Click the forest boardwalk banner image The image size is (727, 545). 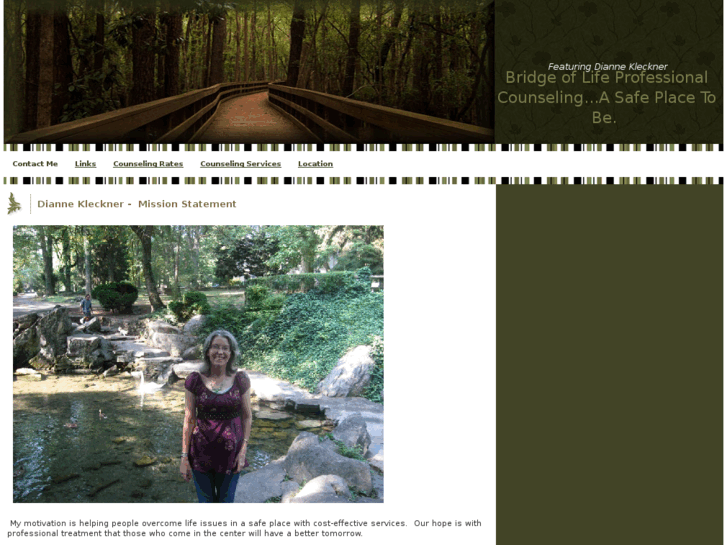click(249, 71)
